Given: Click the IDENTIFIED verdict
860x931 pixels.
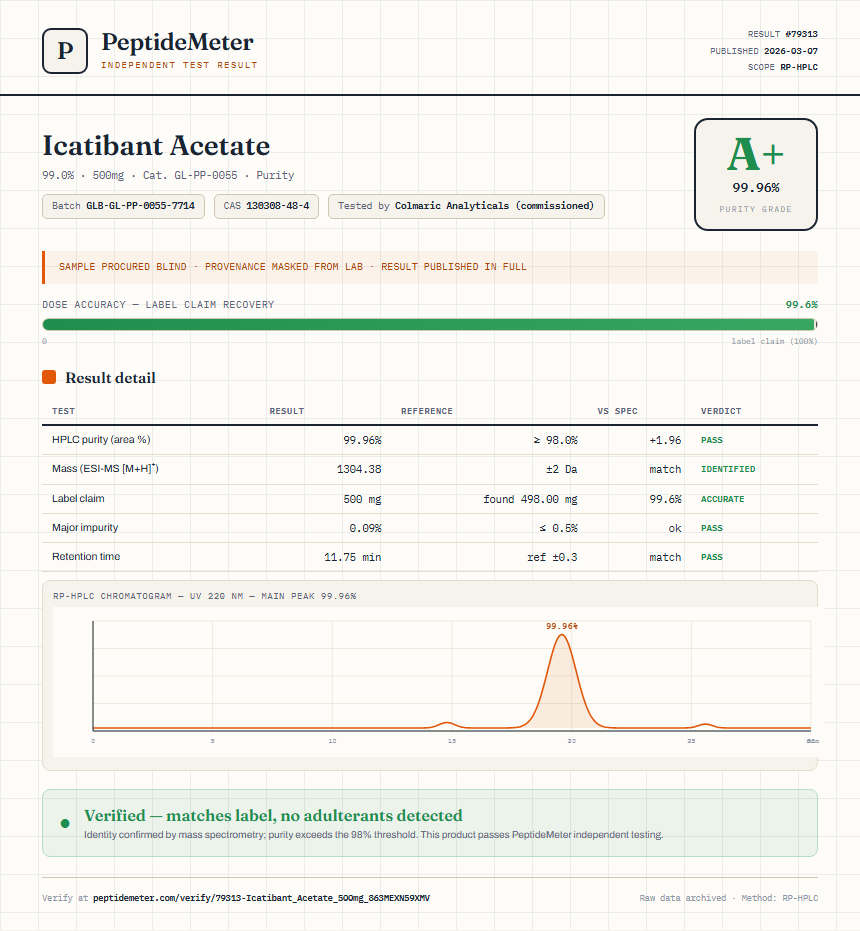Looking at the screenshot, I should [x=728, y=469].
